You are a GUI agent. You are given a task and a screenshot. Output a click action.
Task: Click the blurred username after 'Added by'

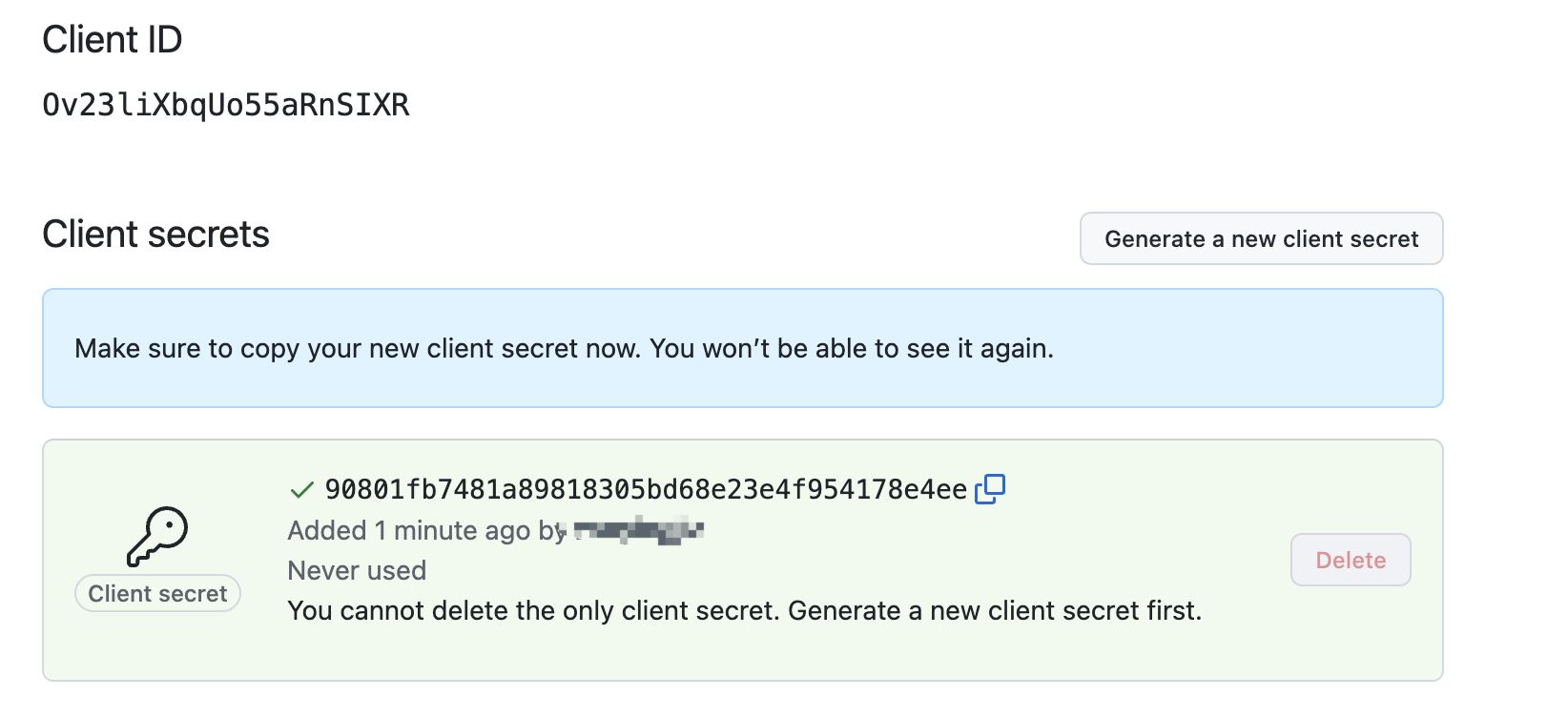click(639, 530)
